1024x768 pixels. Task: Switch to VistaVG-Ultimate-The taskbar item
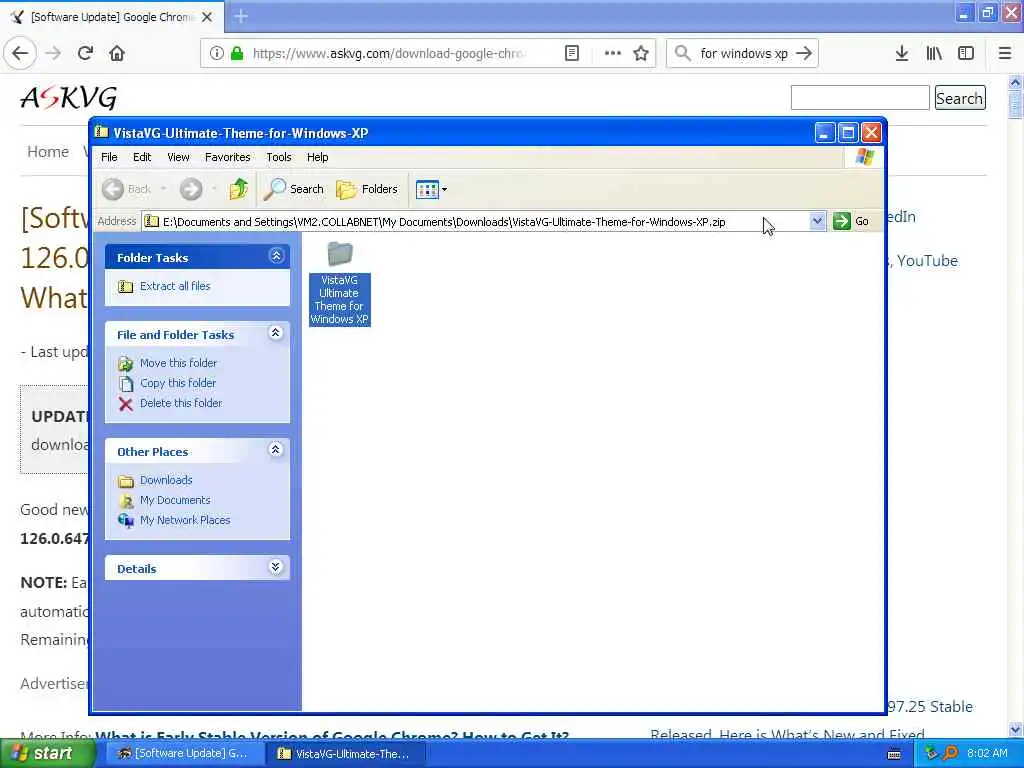click(x=346, y=754)
